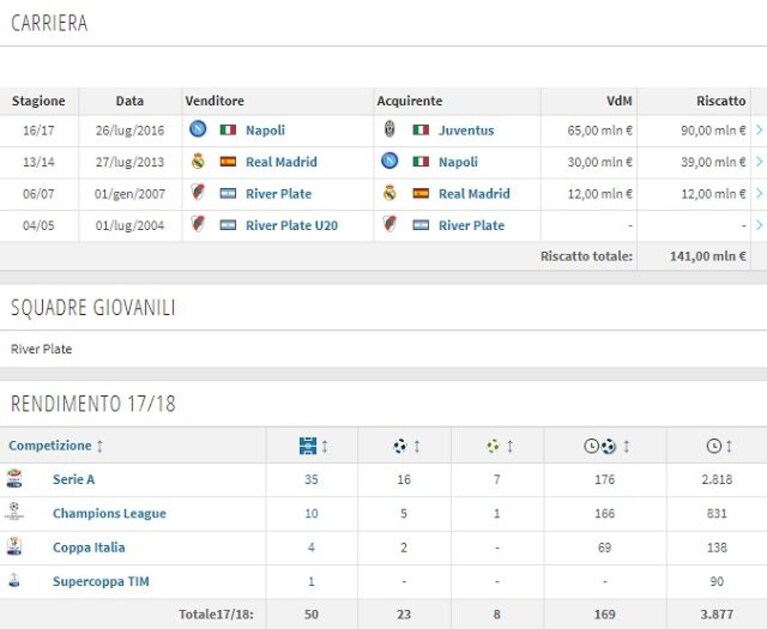Click the Coppa Italia trophy icon

pos(14,546)
